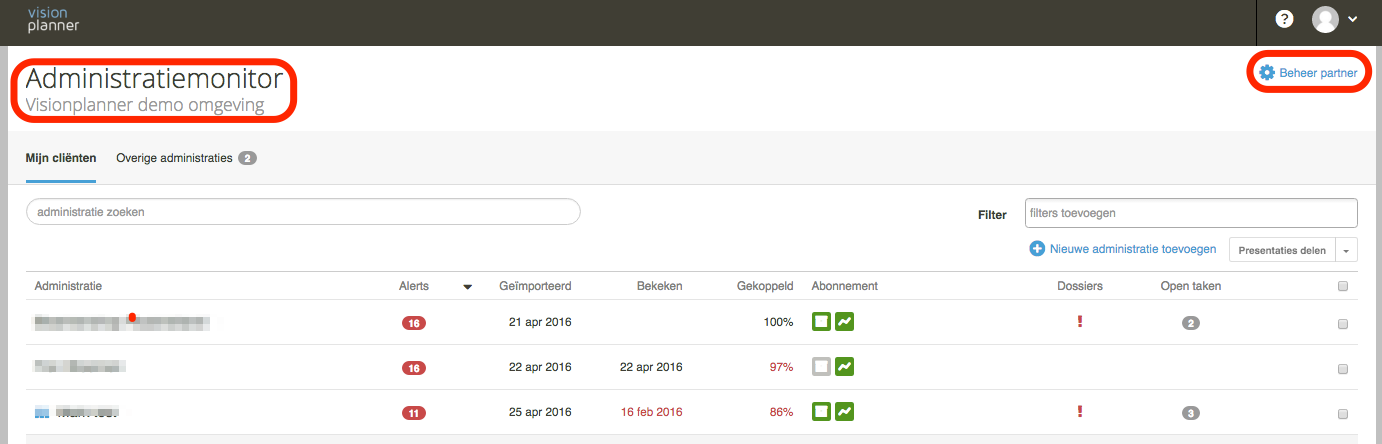The image size is (1382, 444).
Task: Sort by the Gekoppeld column header
Action: coord(765,286)
